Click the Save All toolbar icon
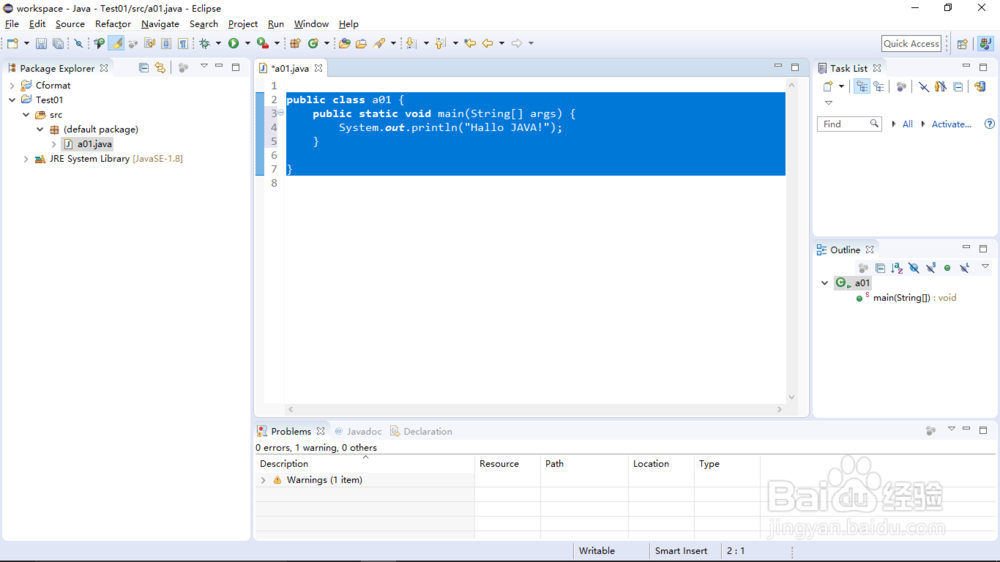1000x562 pixels. [x=58, y=43]
